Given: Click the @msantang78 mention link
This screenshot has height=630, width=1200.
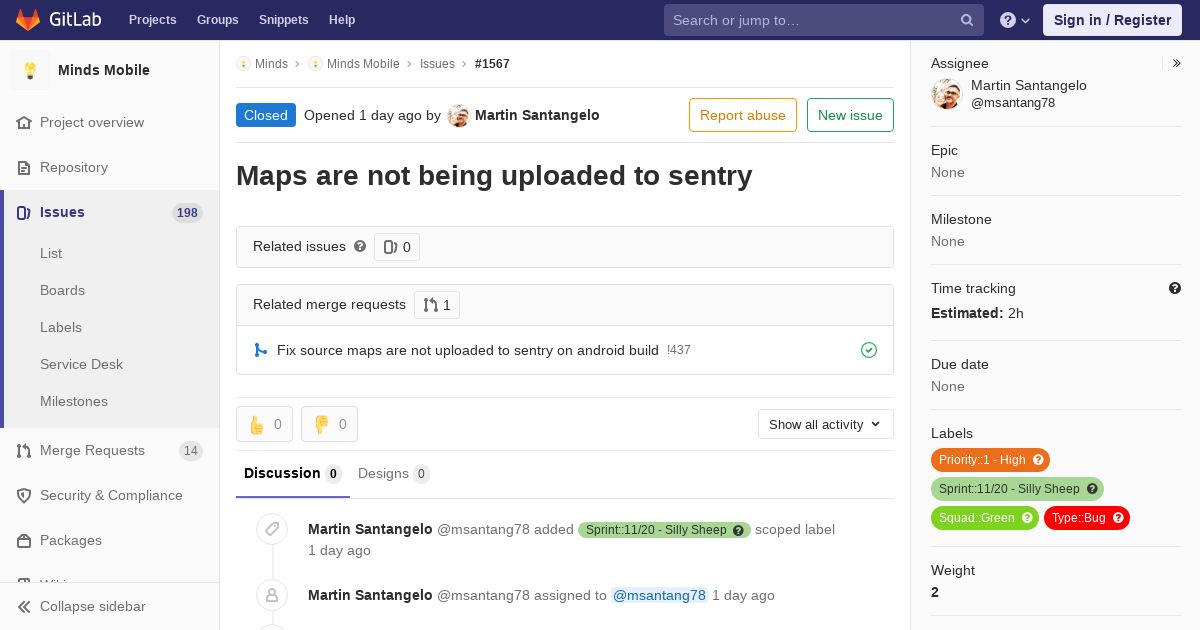Looking at the screenshot, I should (659, 595).
